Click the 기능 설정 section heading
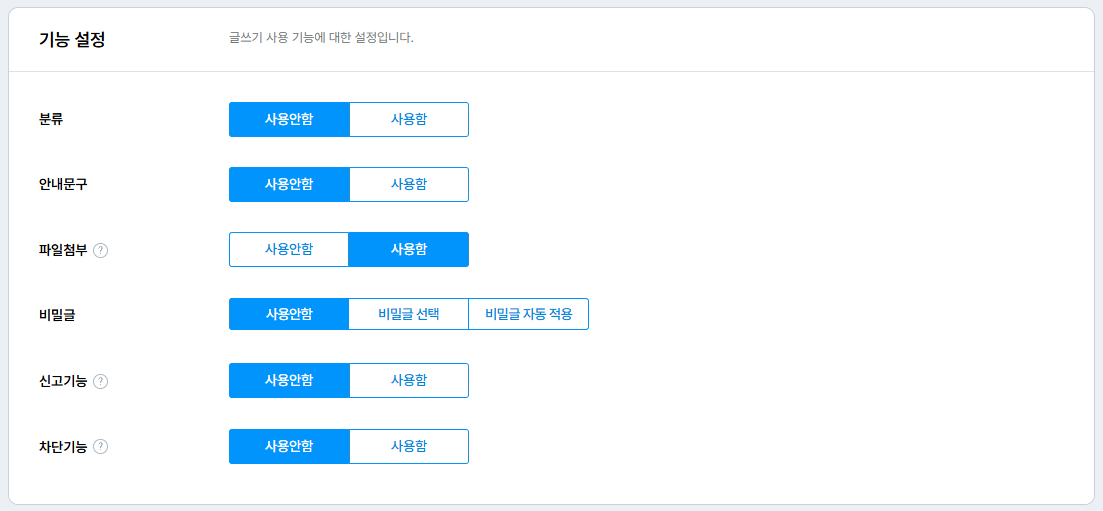The height and width of the screenshot is (511, 1103). [x=72, y=39]
